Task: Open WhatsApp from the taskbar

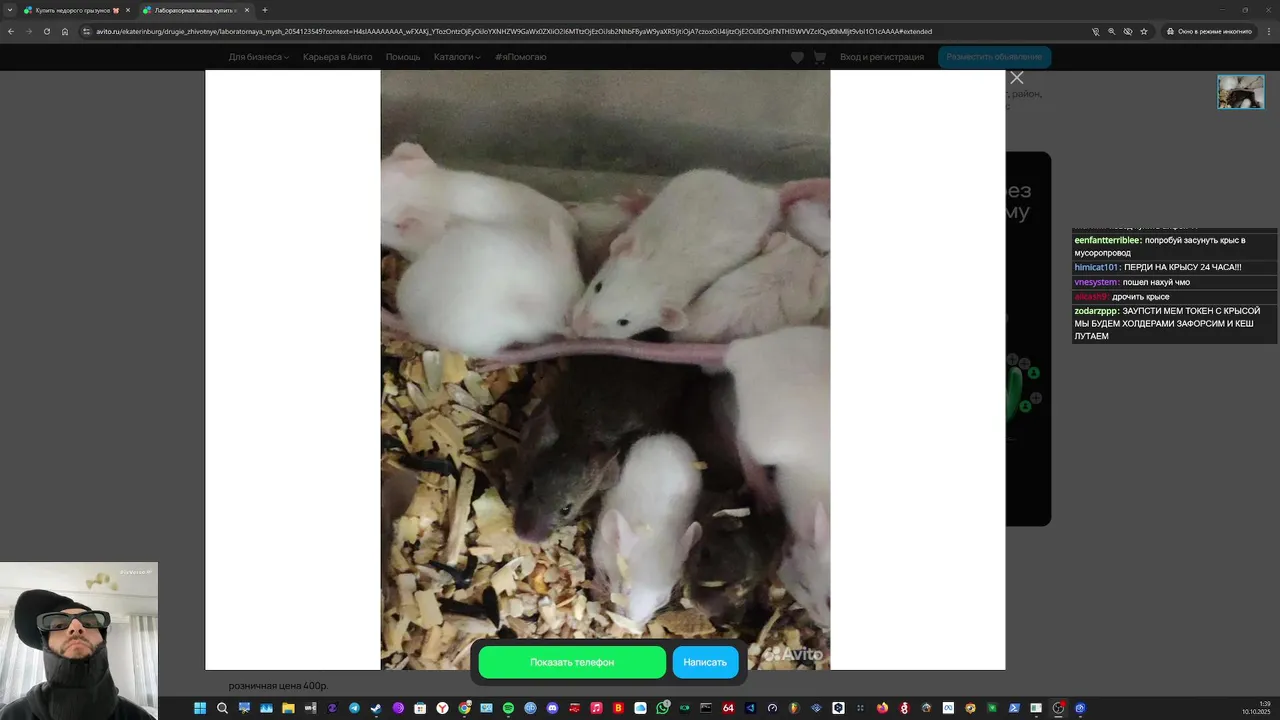Action: click(x=663, y=708)
